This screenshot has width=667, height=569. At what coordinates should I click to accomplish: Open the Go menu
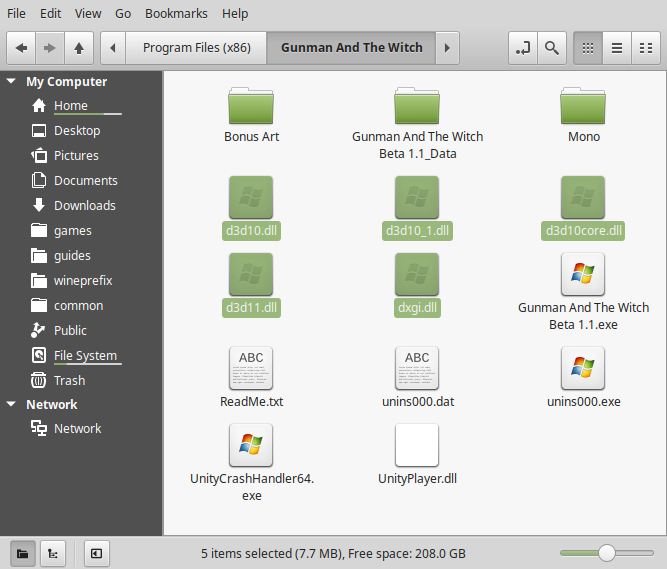click(x=123, y=14)
